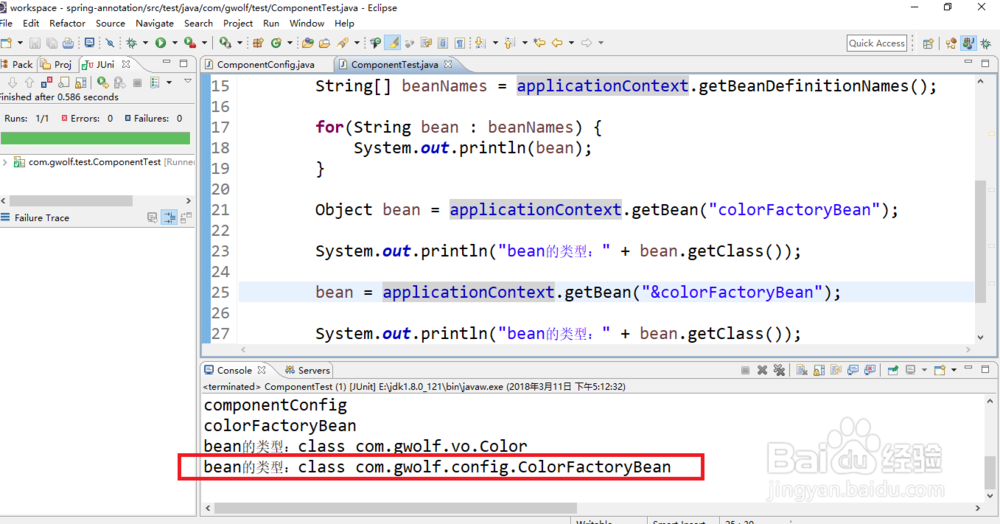This screenshot has height=524, width=1000.
Task: Open dropdown arrow next to Run button
Action: pos(174,43)
